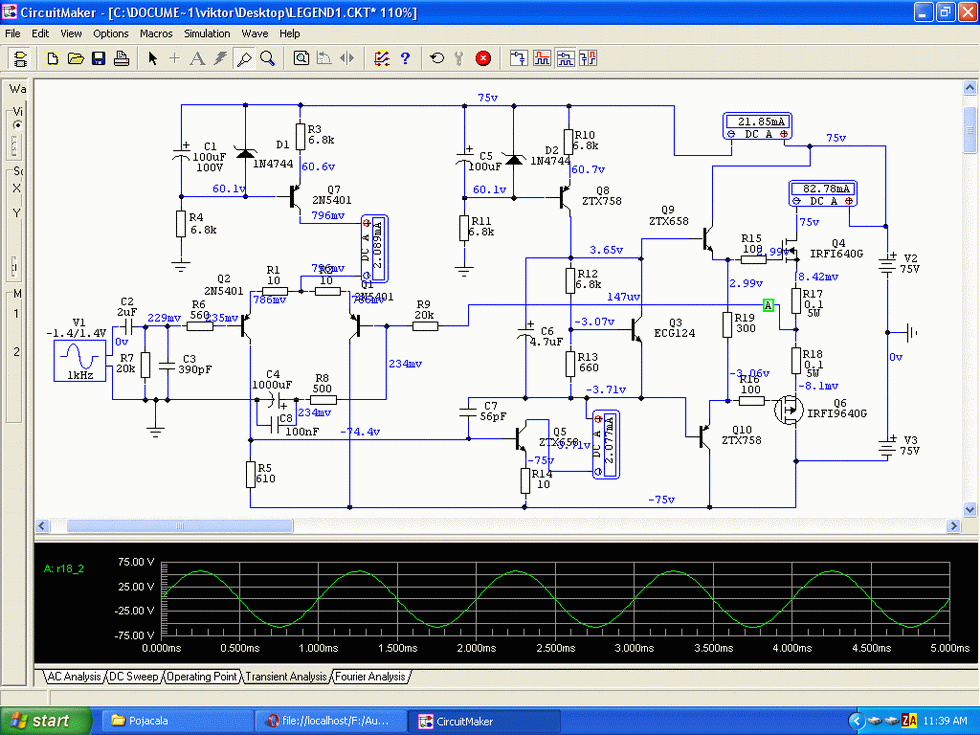The width and height of the screenshot is (980, 735).
Task: Switch to Fourier Analysis tab
Action: coord(371,676)
